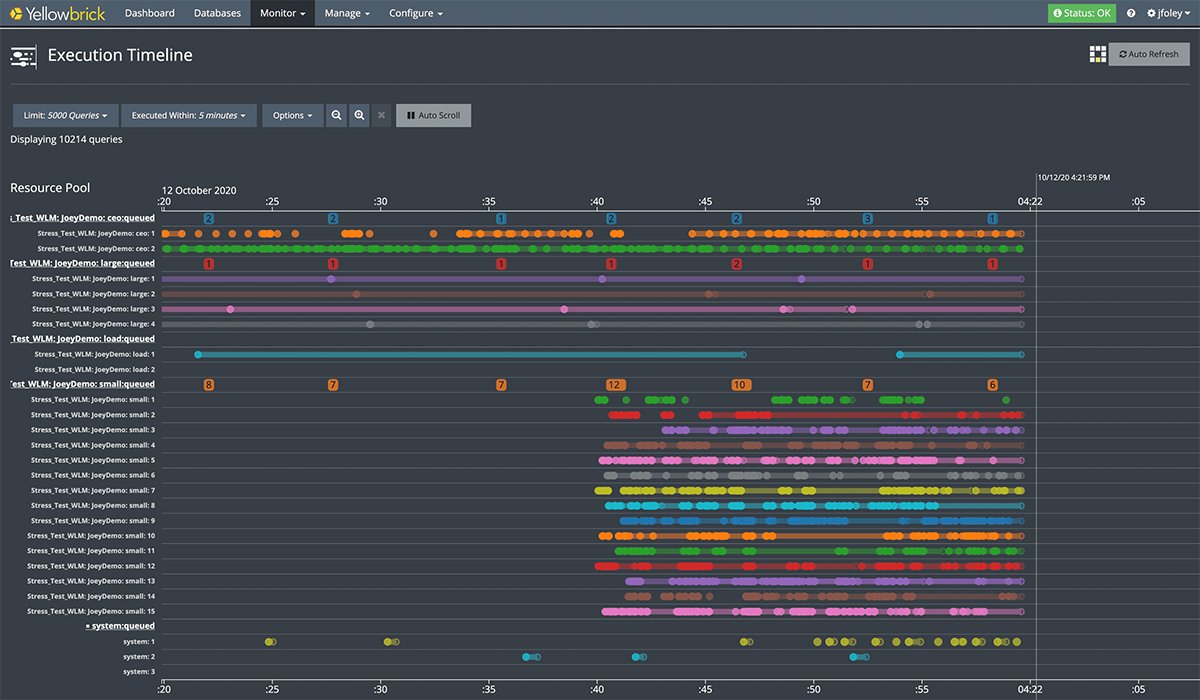This screenshot has width=1200, height=700.
Task: Click the Execution Timeline page icon
Action: click(23, 56)
